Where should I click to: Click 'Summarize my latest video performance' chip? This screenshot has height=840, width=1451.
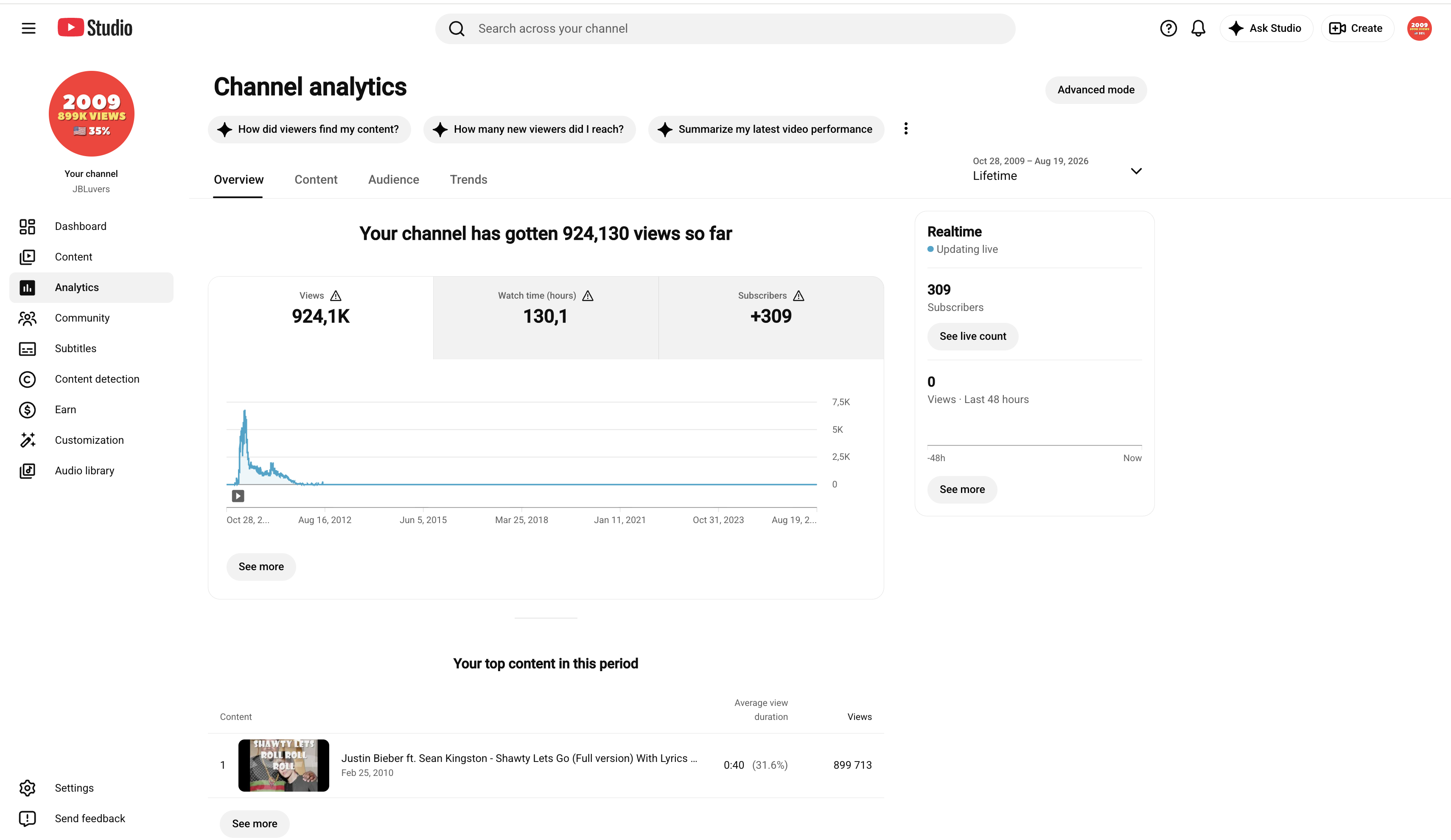pyautogui.click(x=766, y=129)
